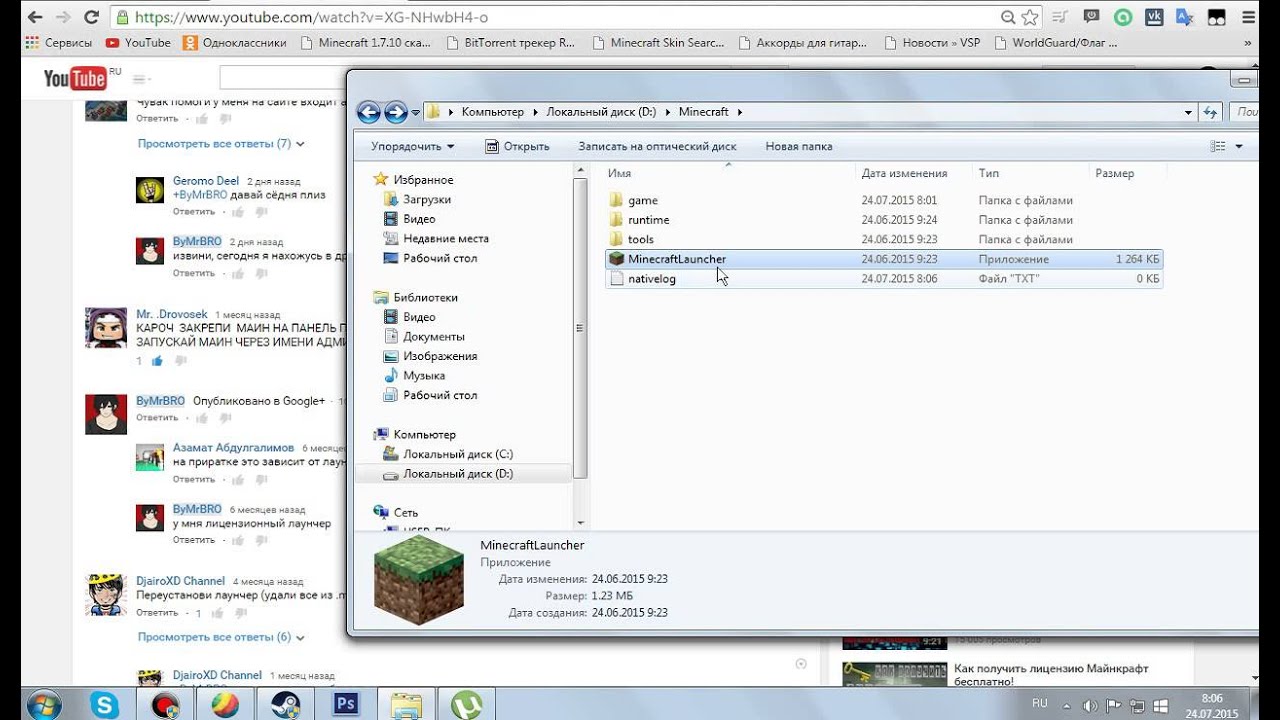Screen dimensions: 1280x720
Task: Like the Mr. Drovosek comment with thumbs up
Action: [157, 361]
